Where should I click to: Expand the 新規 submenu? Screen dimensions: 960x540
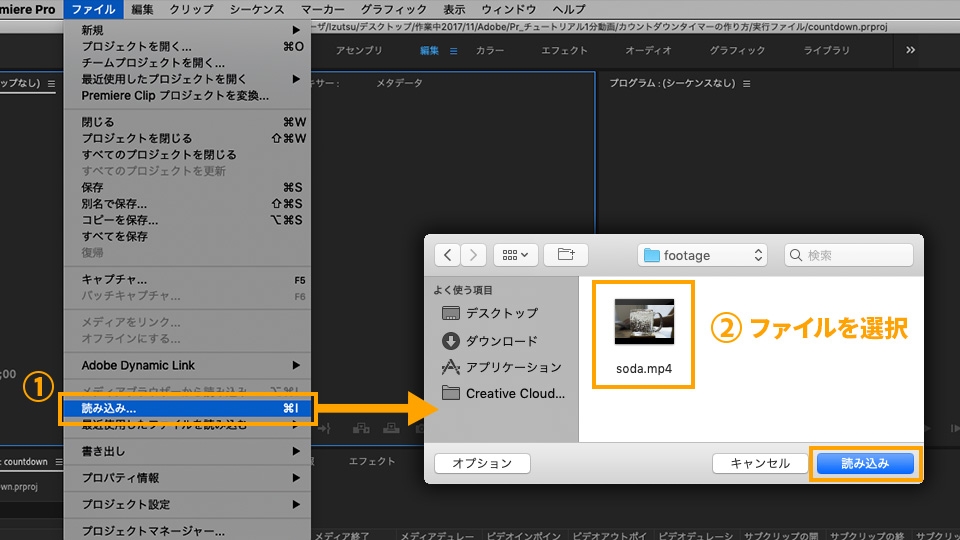tap(187, 30)
